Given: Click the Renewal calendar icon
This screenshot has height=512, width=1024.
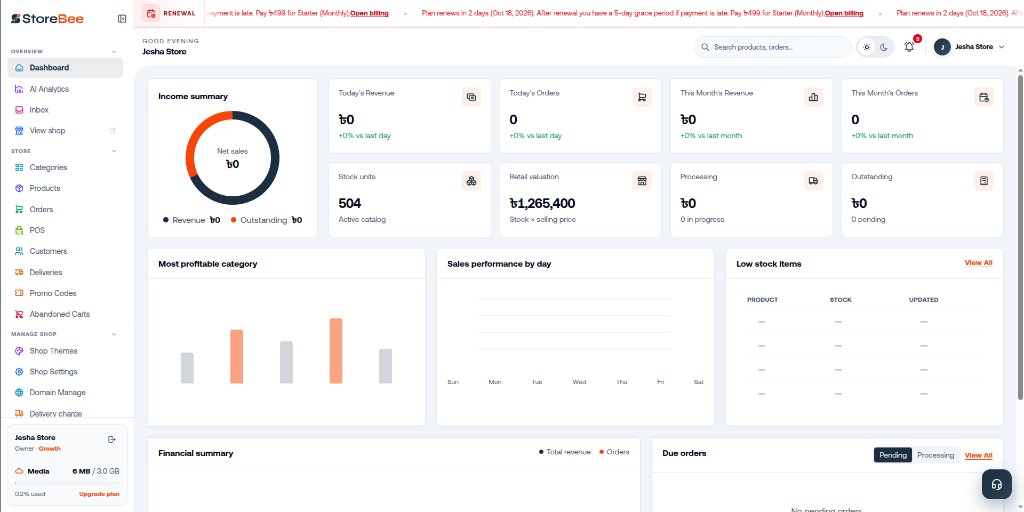Looking at the screenshot, I should (x=151, y=13).
